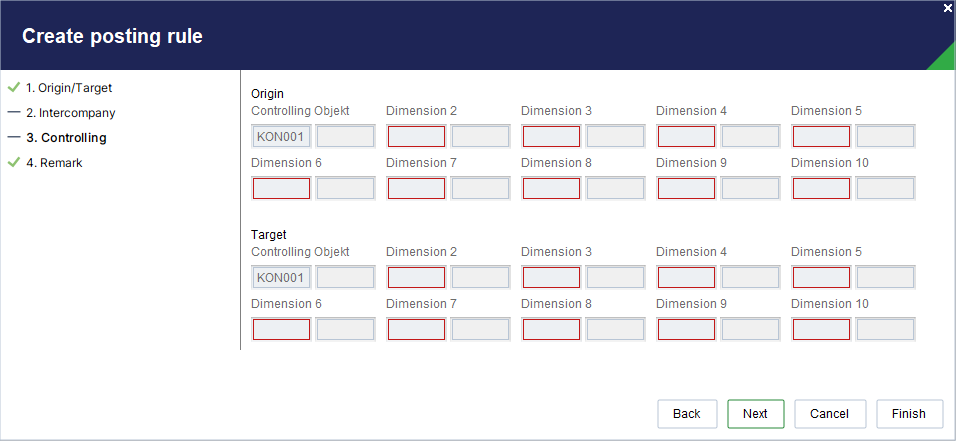Click the Next button
This screenshot has height=441, width=956.
(755, 414)
